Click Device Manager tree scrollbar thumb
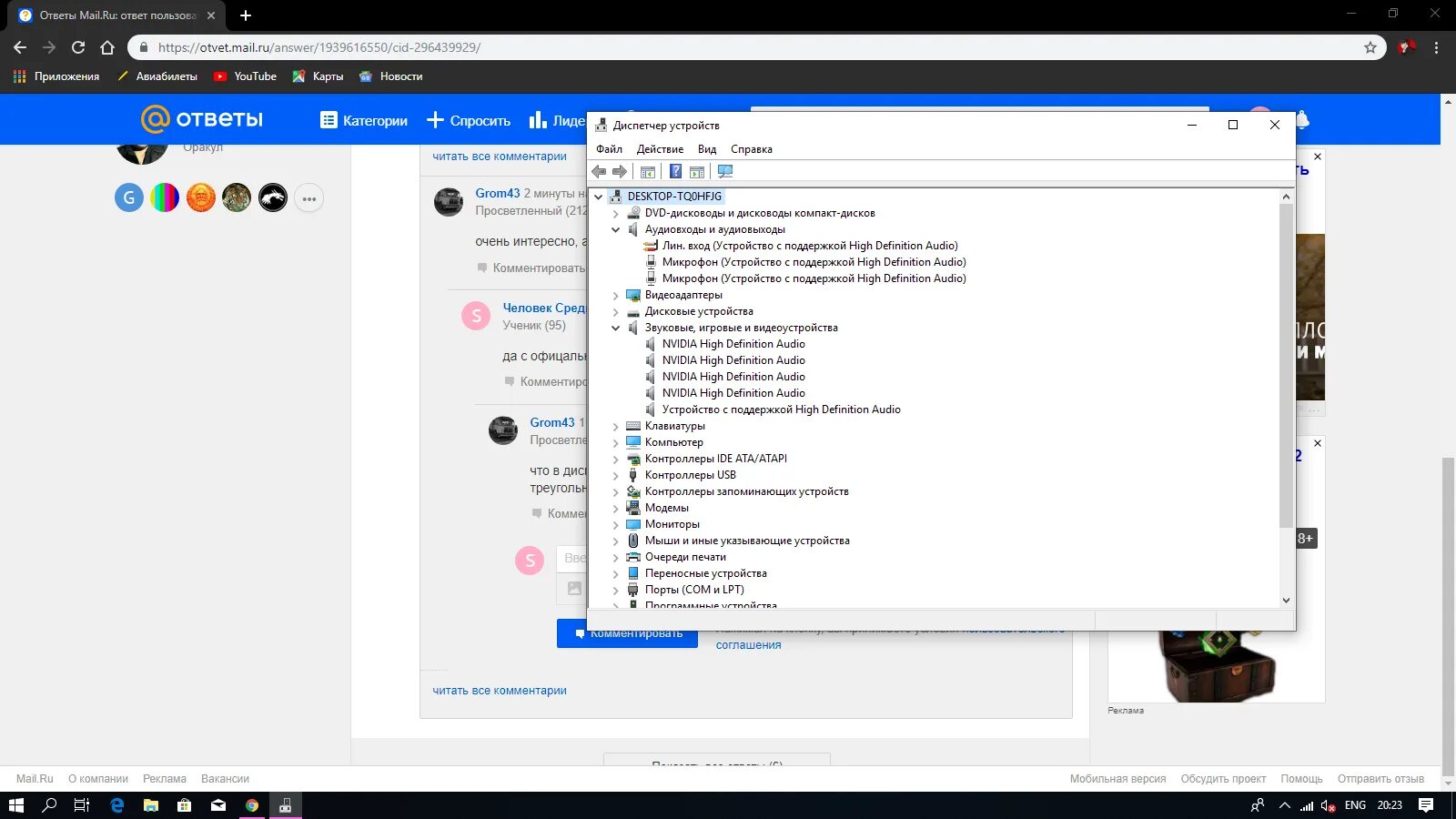Image resolution: width=1456 pixels, height=819 pixels. [1286, 366]
